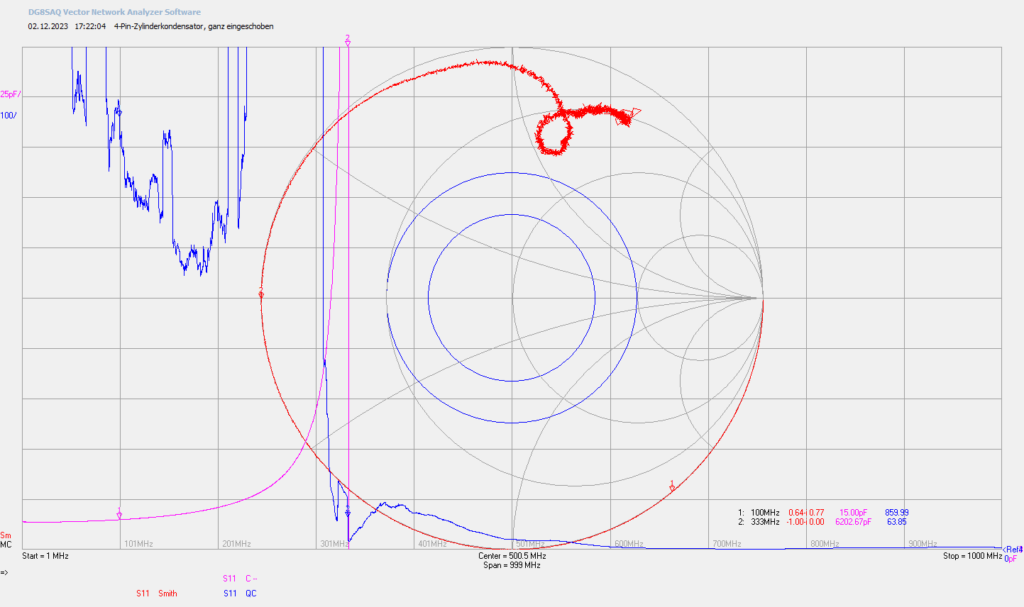The image size is (1024, 607).
Task: Click marker 1 readout row at 100MHz
Action: (823, 513)
